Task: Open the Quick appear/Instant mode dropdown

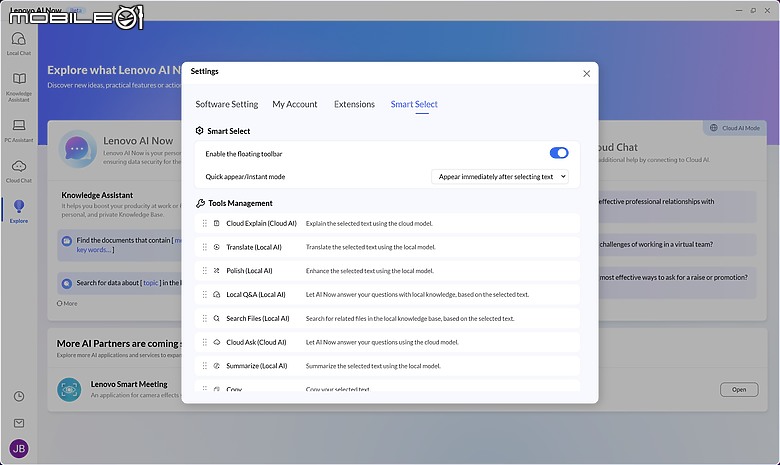Action: point(500,177)
